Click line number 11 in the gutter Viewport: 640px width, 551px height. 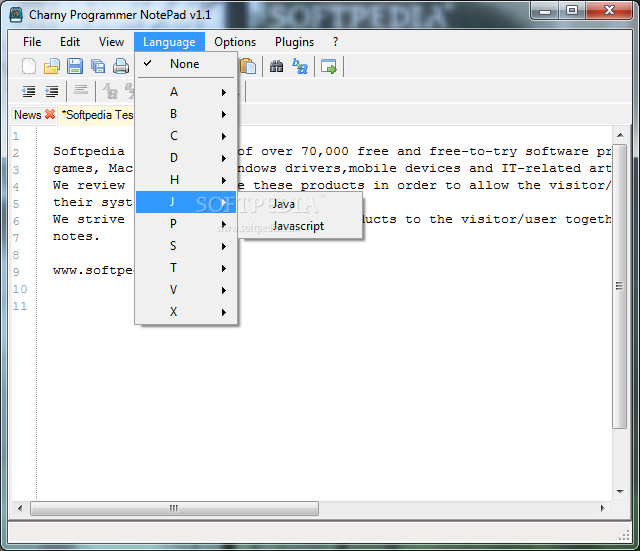point(20,307)
